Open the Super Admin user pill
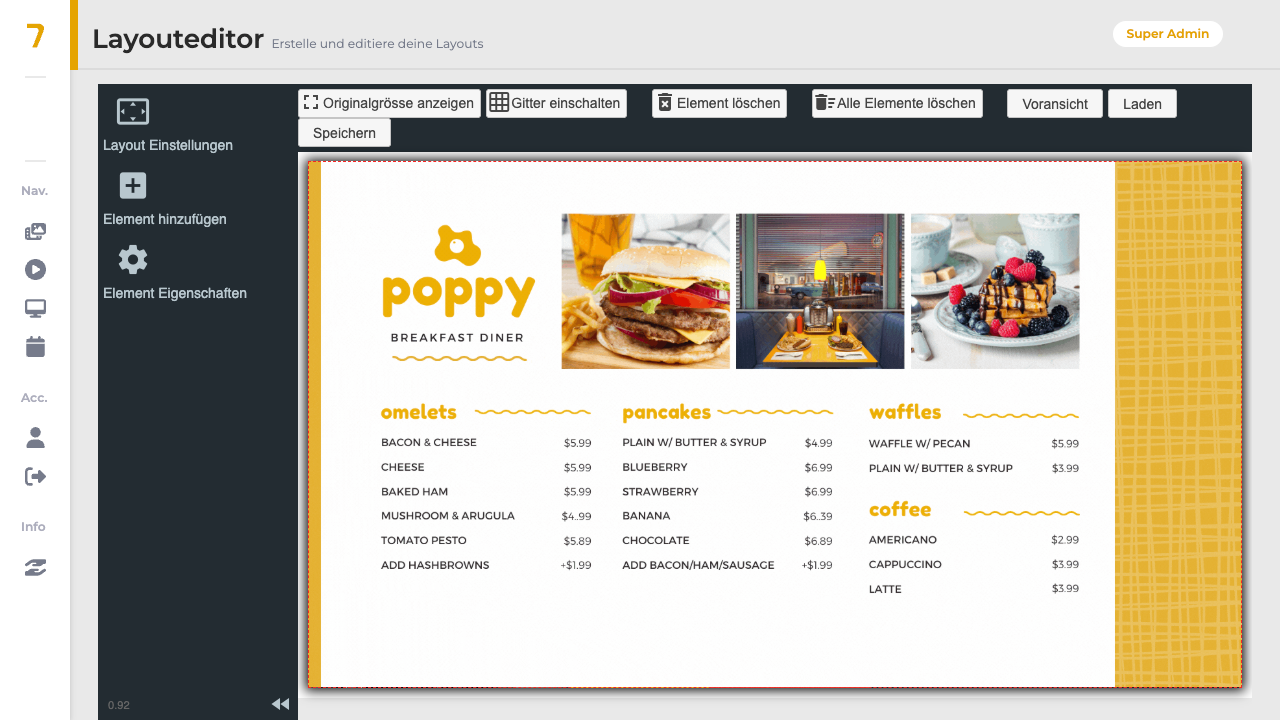The width and height of the screenshot is (1280, 720). click(1167, 34)
